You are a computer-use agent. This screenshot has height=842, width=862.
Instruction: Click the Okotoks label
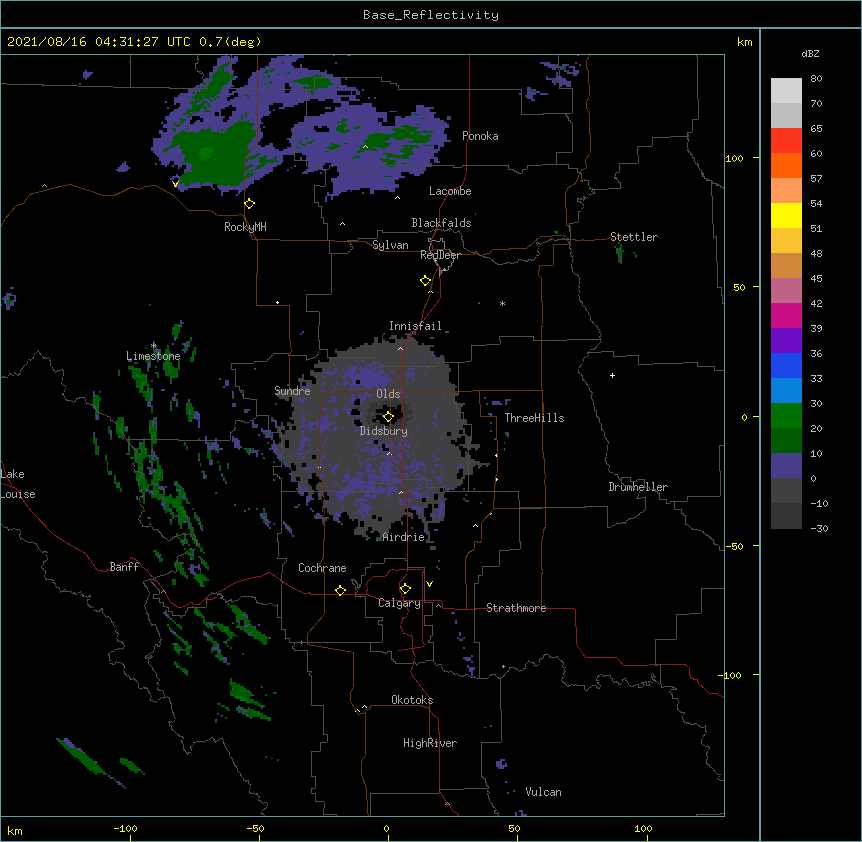pos(412,700)
